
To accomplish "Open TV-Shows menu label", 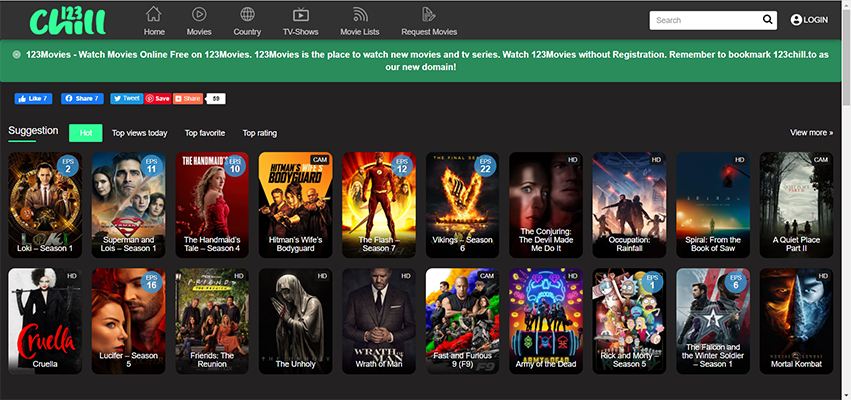I will (301, 32).
